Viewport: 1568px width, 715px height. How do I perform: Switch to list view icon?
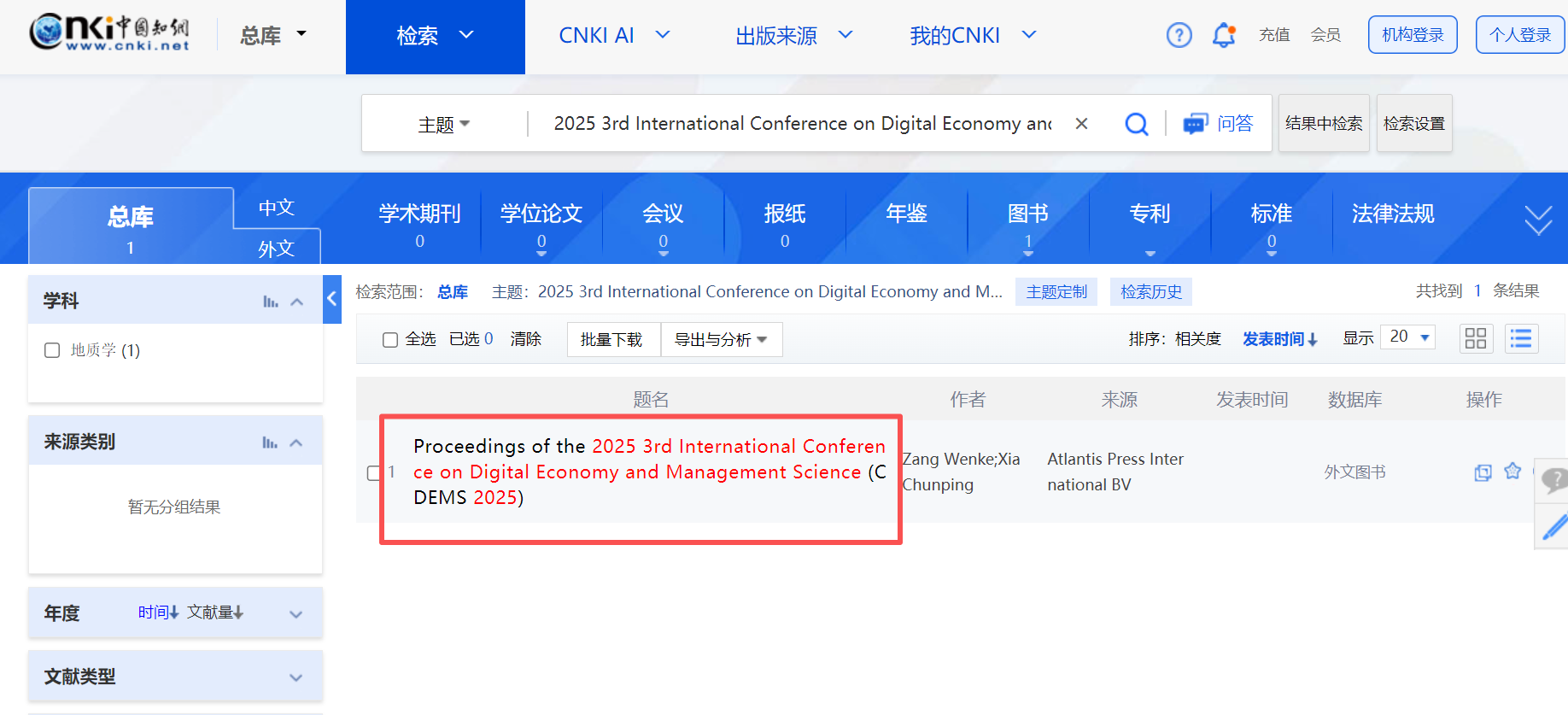1521,338
